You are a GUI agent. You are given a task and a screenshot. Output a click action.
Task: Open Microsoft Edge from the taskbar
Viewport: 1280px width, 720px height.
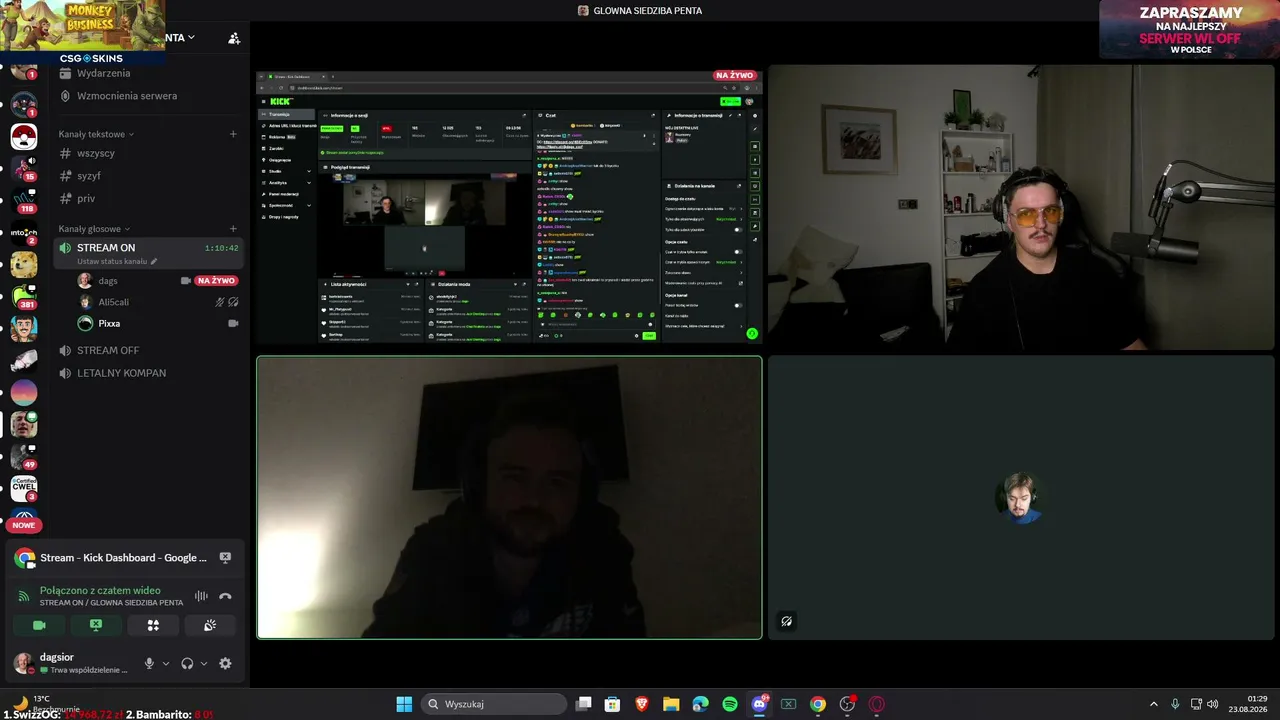700,704
